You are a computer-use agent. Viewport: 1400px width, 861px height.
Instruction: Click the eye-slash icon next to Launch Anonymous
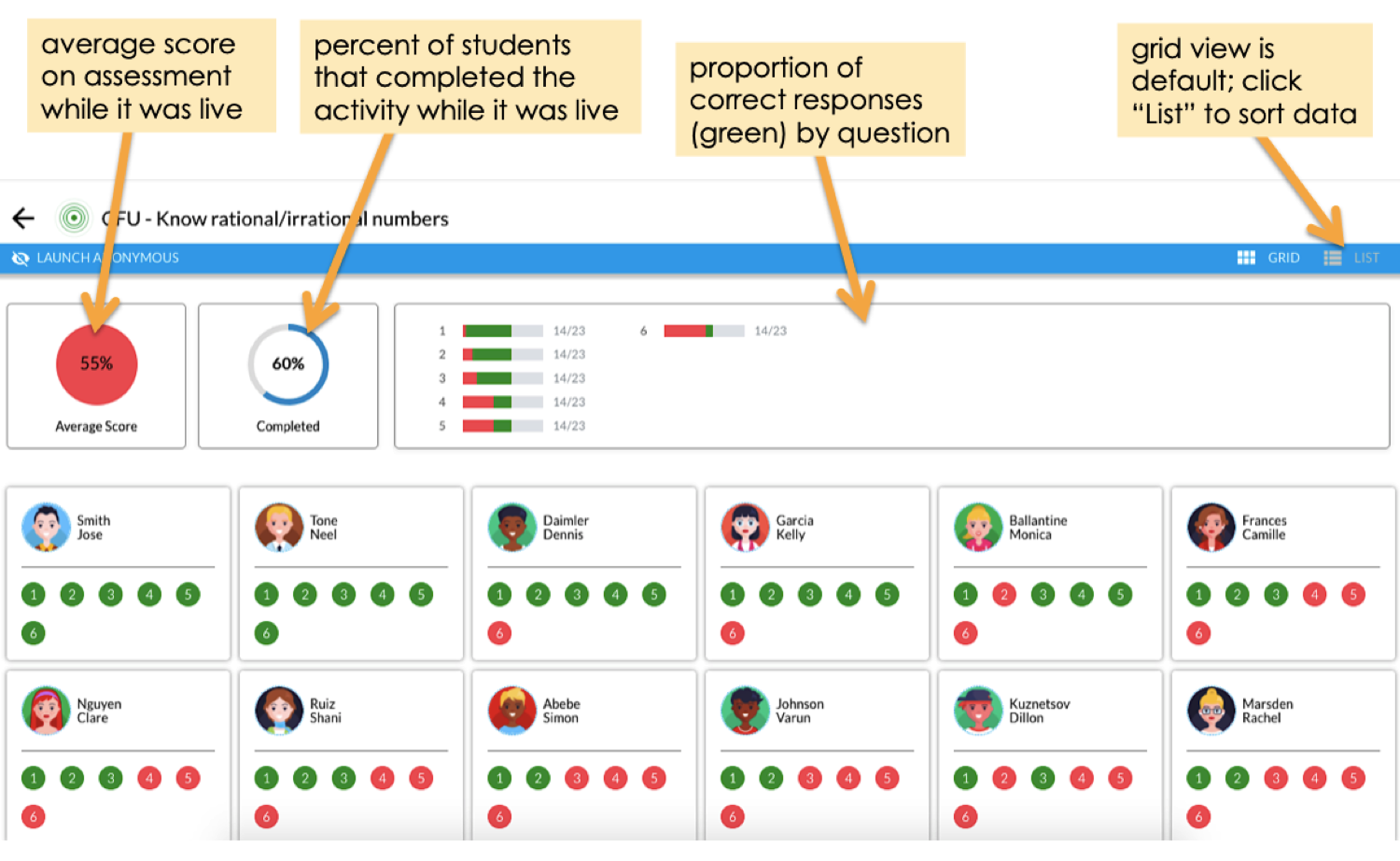[x=20, y=258]
